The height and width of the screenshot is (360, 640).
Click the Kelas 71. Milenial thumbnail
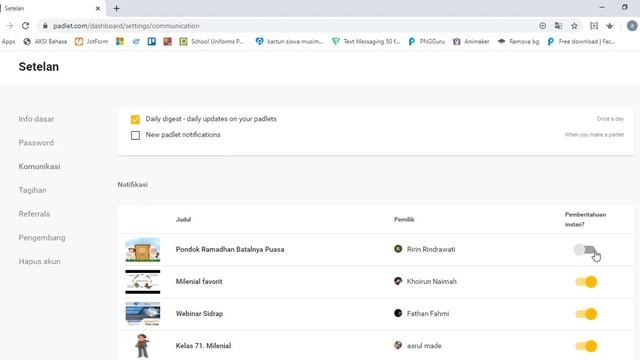click(x=142, y=346)
